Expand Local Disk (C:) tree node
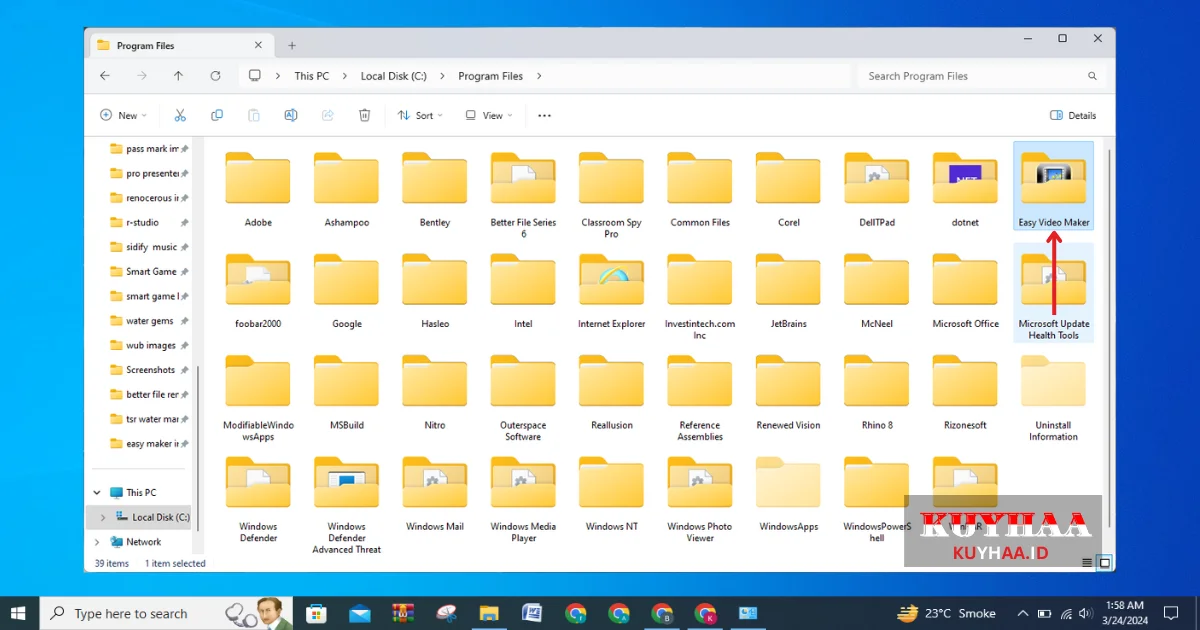 102,518
